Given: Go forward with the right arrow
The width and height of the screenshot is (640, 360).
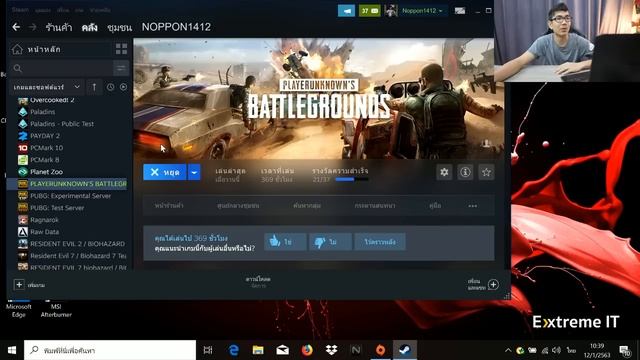Looking at the screenshot, I should click(33, 27).
